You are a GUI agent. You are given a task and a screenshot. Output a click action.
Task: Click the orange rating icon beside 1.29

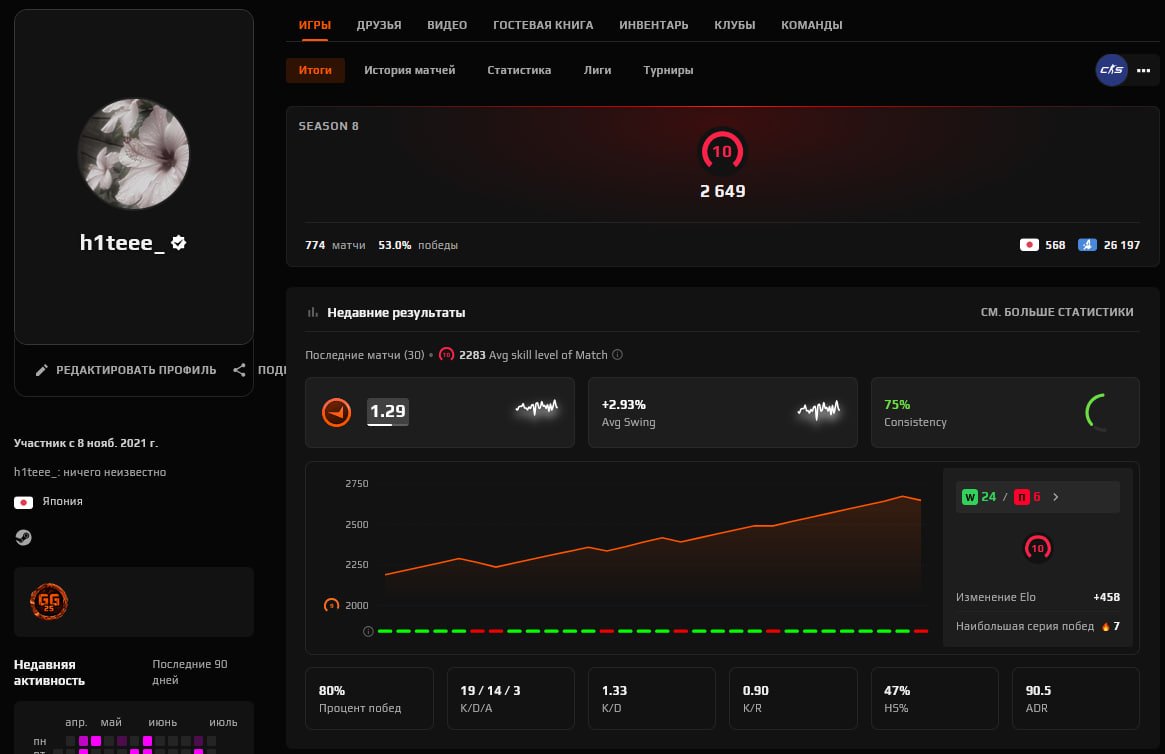(x=337, y=412)
